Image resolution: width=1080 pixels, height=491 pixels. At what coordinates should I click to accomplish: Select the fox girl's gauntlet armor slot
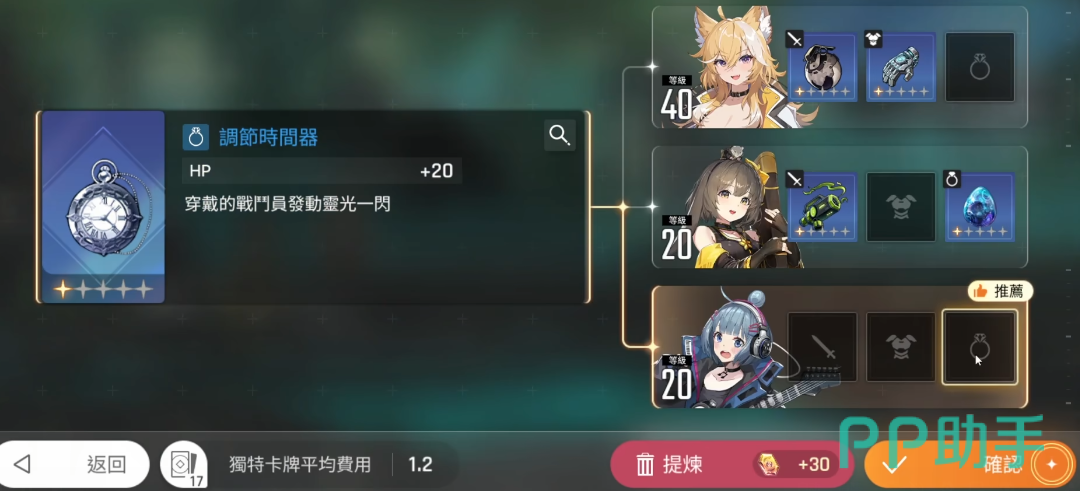coord(901,67)
